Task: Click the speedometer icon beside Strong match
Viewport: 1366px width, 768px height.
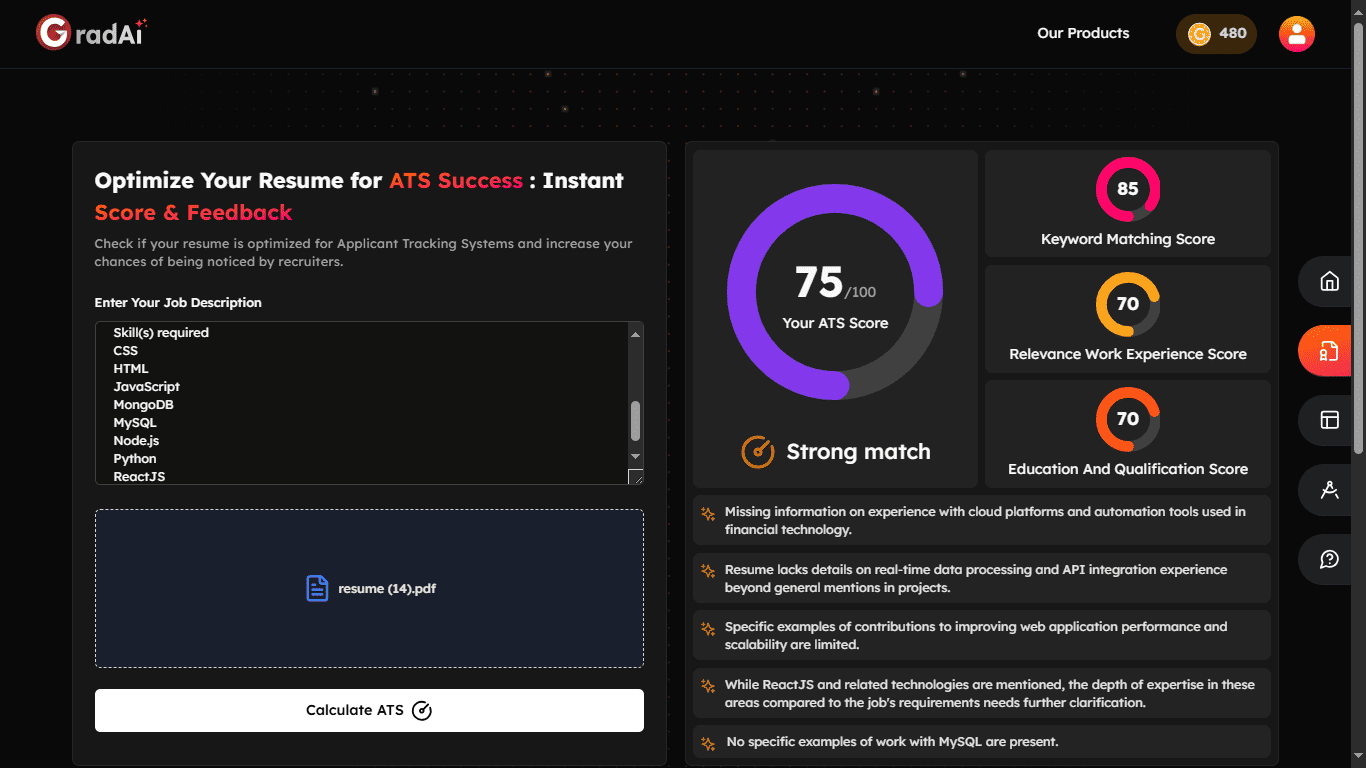Action: [758, 451]
